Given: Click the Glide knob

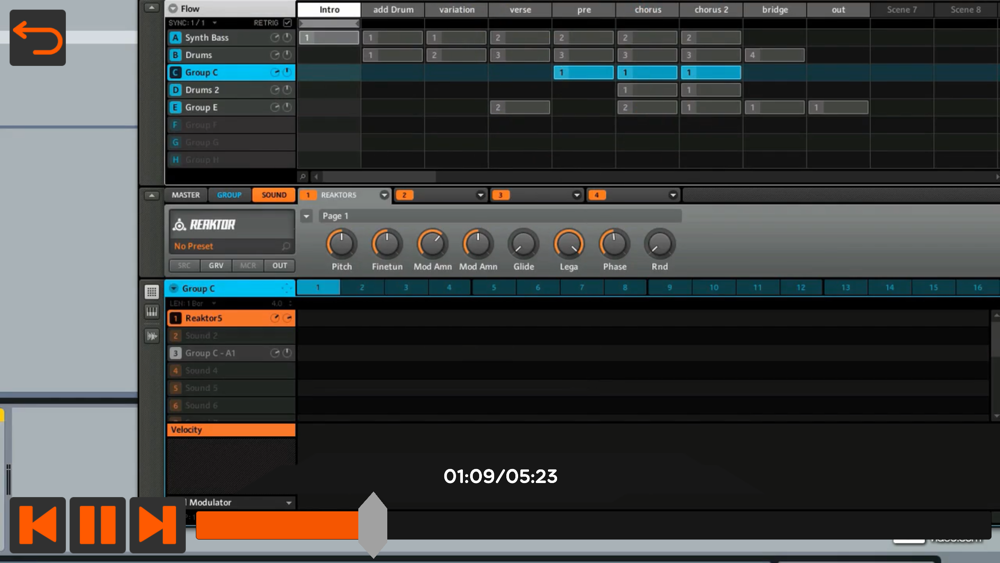Looking at the screenshot, I should 523,243.
